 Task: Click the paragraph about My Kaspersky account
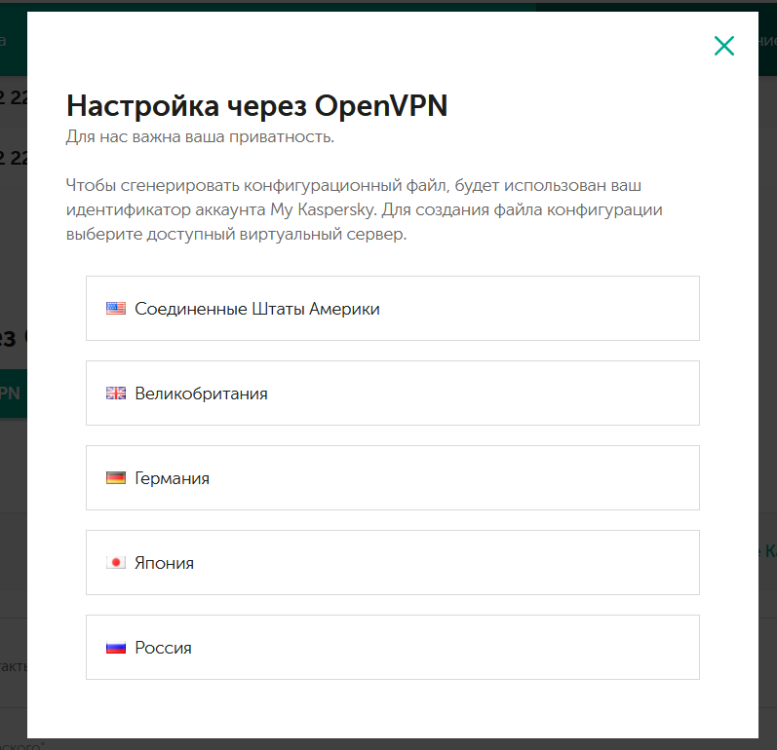tap(364, 210)
